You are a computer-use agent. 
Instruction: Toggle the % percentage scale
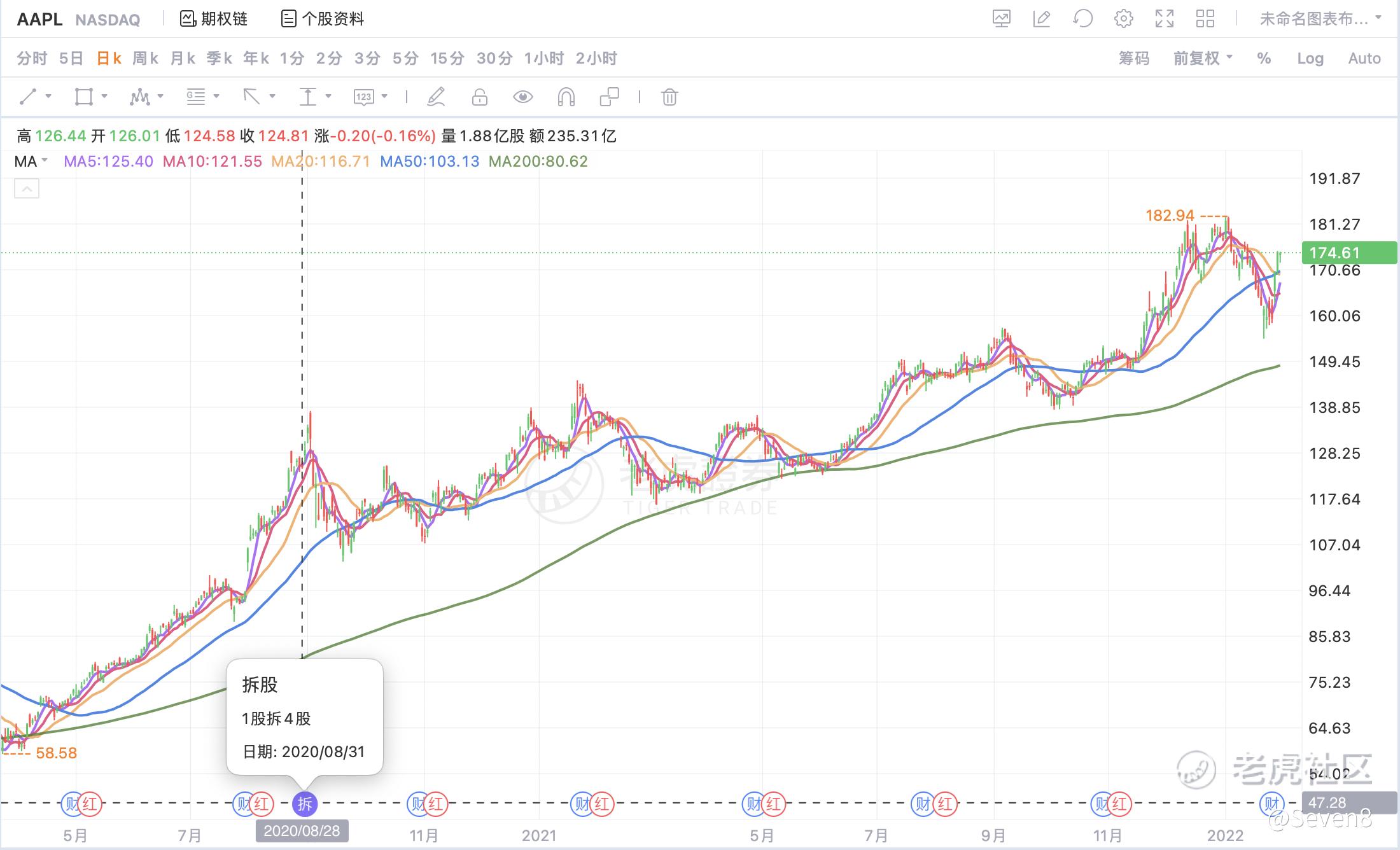(x=1264, y=59)
